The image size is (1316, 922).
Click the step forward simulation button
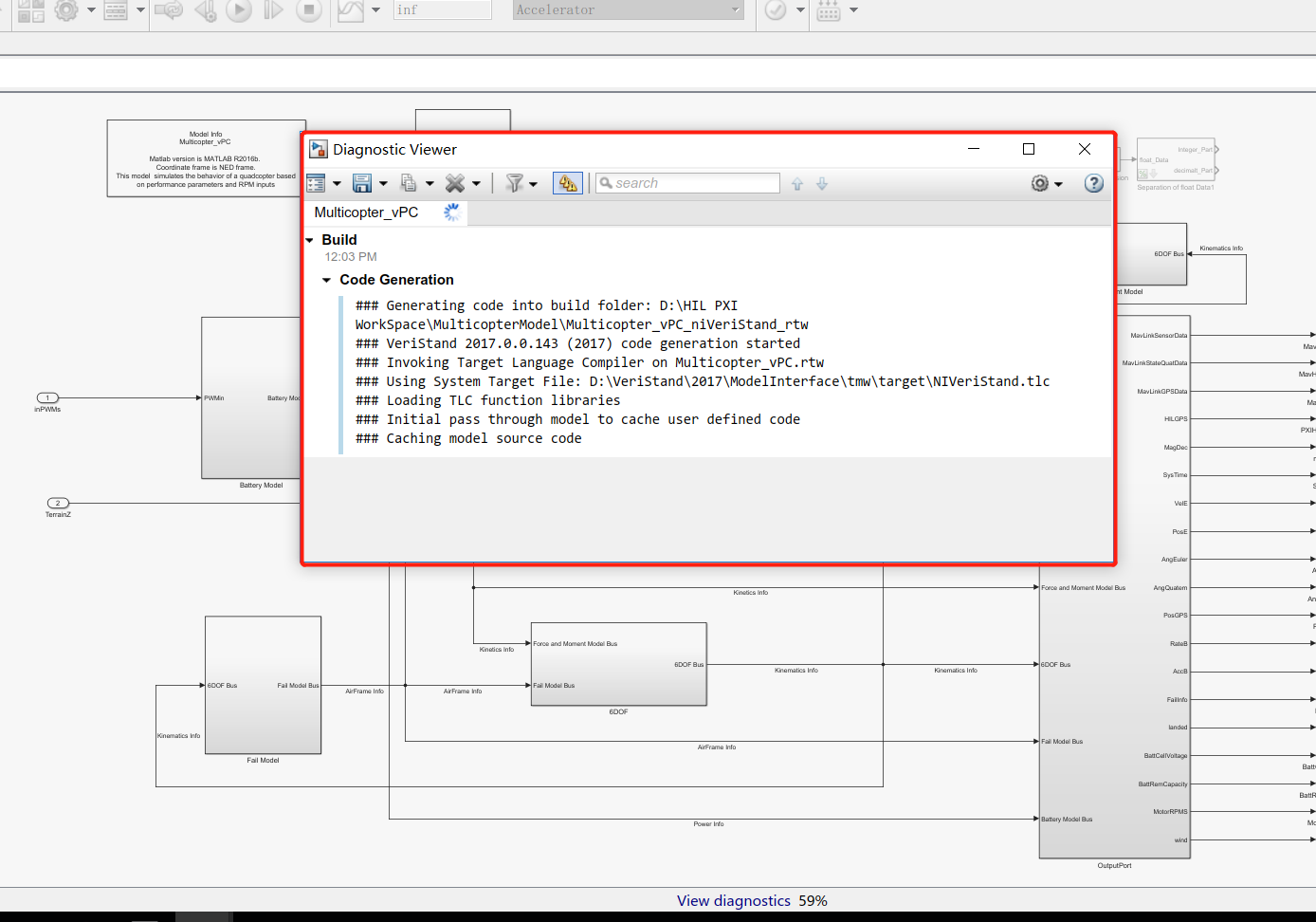[x=273, y=10]
